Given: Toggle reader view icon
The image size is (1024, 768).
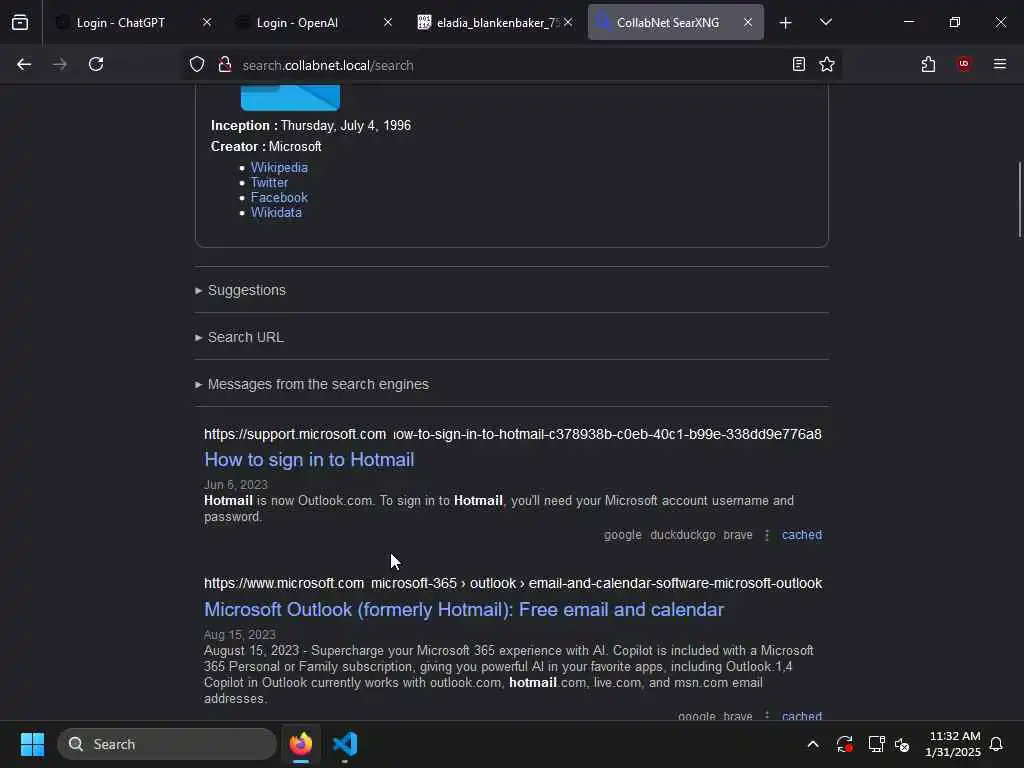Looking at the screenshot, I should tap(799, 64).
